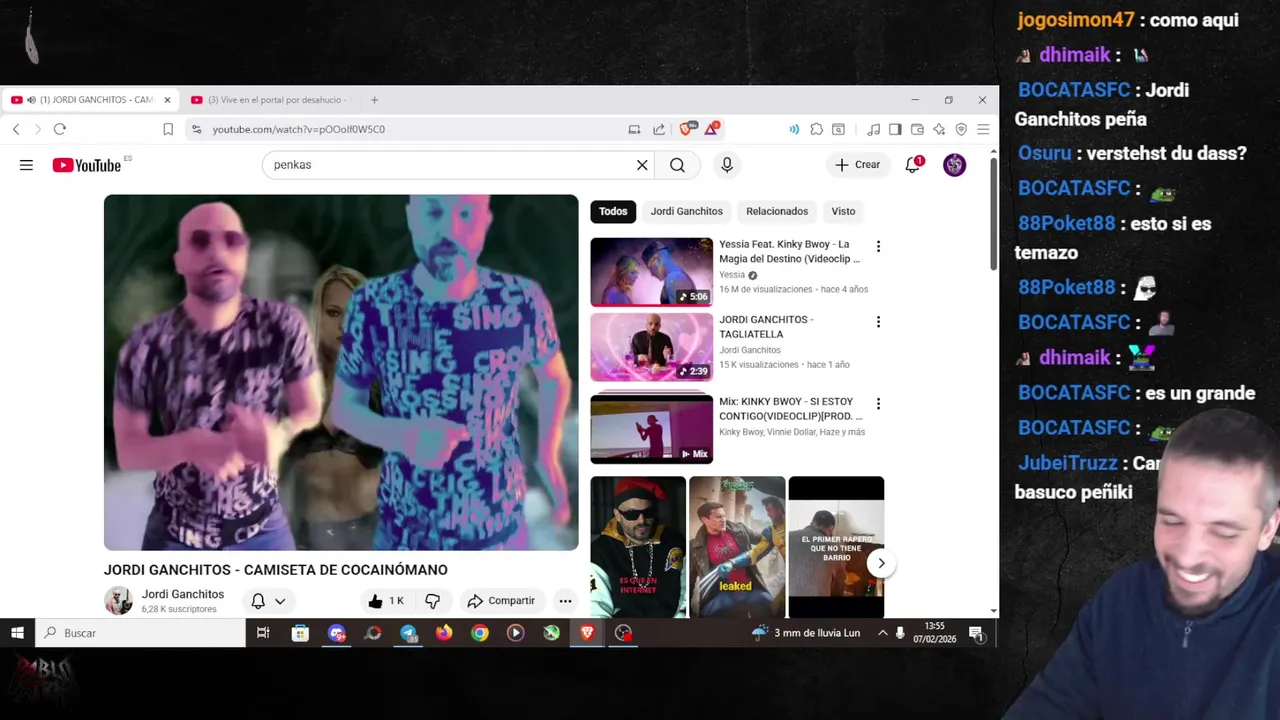Open YouTube notifications bell
This screenshot has height=720, width=1280.
coord(913,165)
